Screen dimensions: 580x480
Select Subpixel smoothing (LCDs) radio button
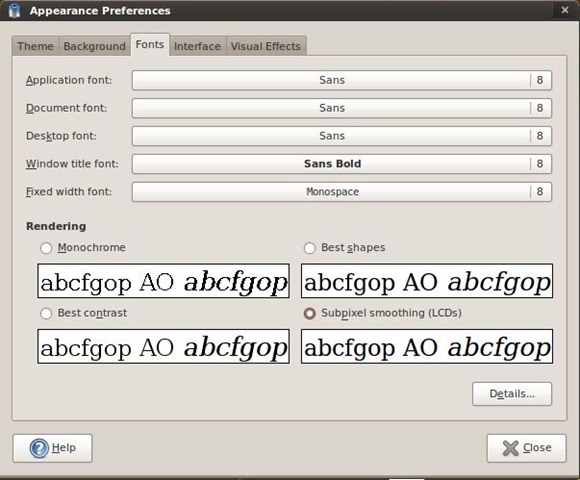(x=309, y=314)
